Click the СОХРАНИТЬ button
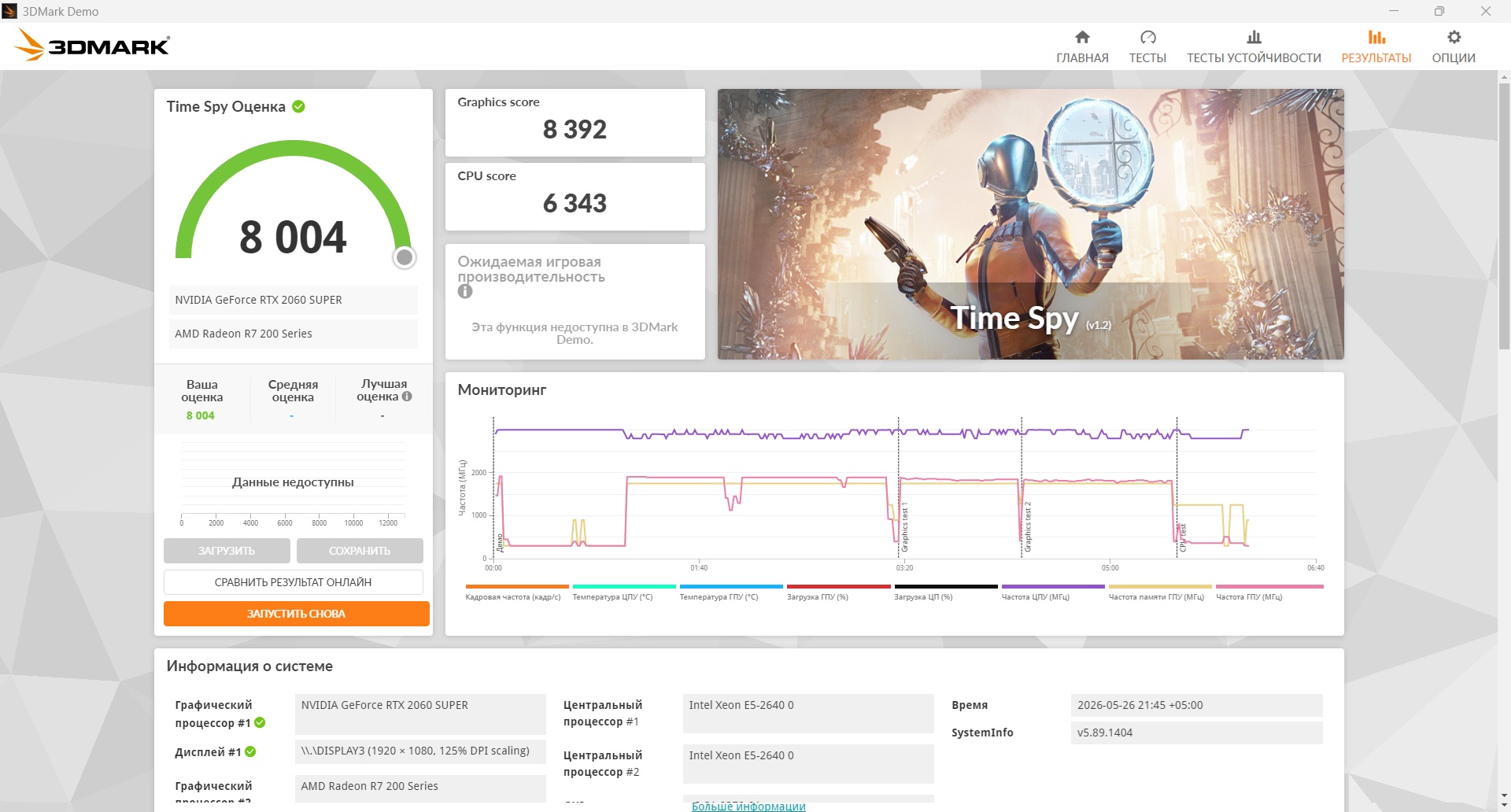Image resolution: width=1511 pixels, height=812 pixels. coord(360,551)
